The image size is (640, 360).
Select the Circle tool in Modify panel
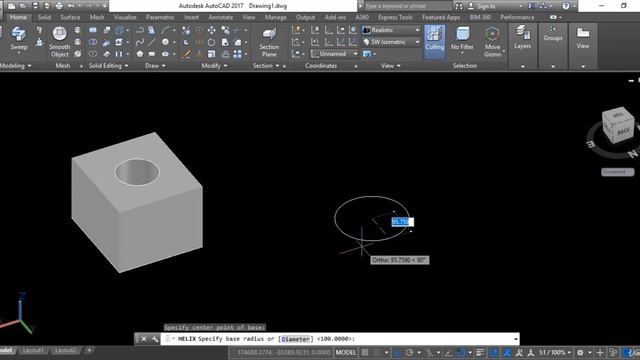point(211,42)
